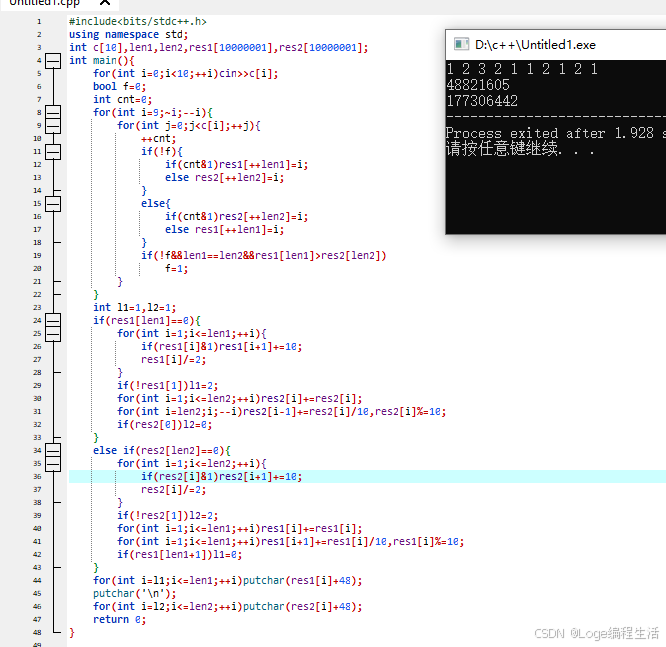Click 'res1[i]+=res1[i];' loop line
666x647 pixels.
[x=240, y=528]
